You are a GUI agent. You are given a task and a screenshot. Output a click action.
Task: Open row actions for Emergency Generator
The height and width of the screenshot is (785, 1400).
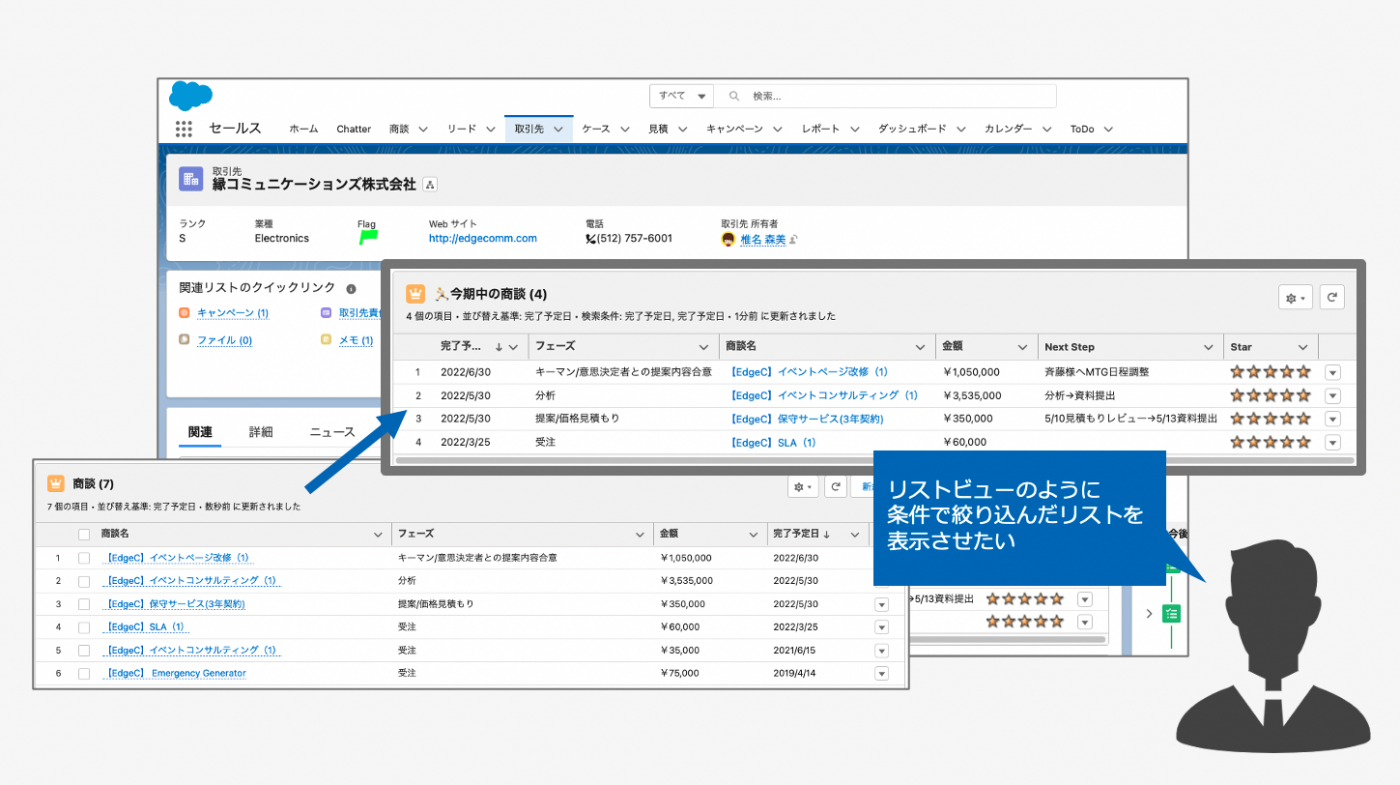tap(881, 674)
